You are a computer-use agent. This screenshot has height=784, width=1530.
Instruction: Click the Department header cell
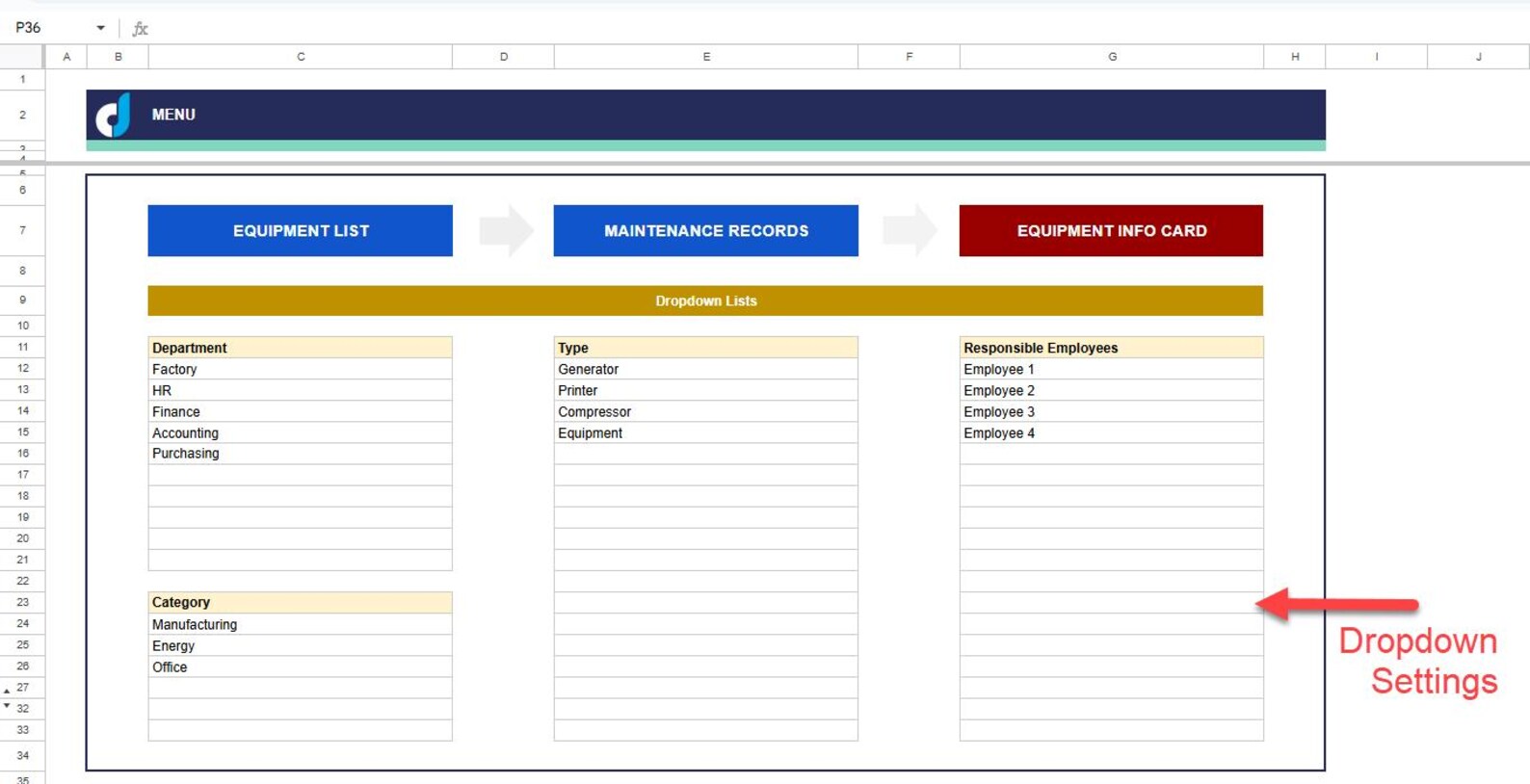[x=301, y=348]
